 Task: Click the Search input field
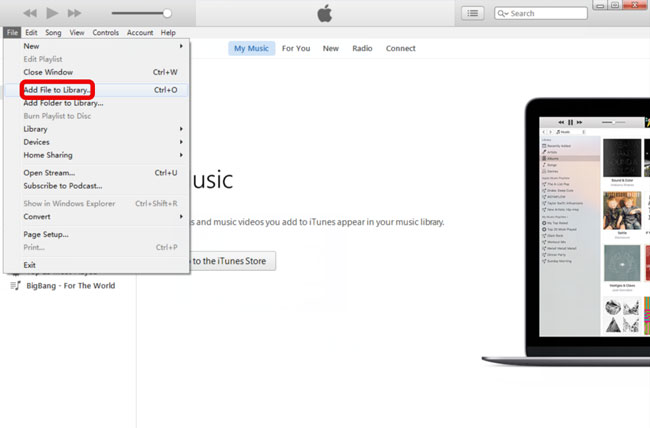[x=541, y=13]
